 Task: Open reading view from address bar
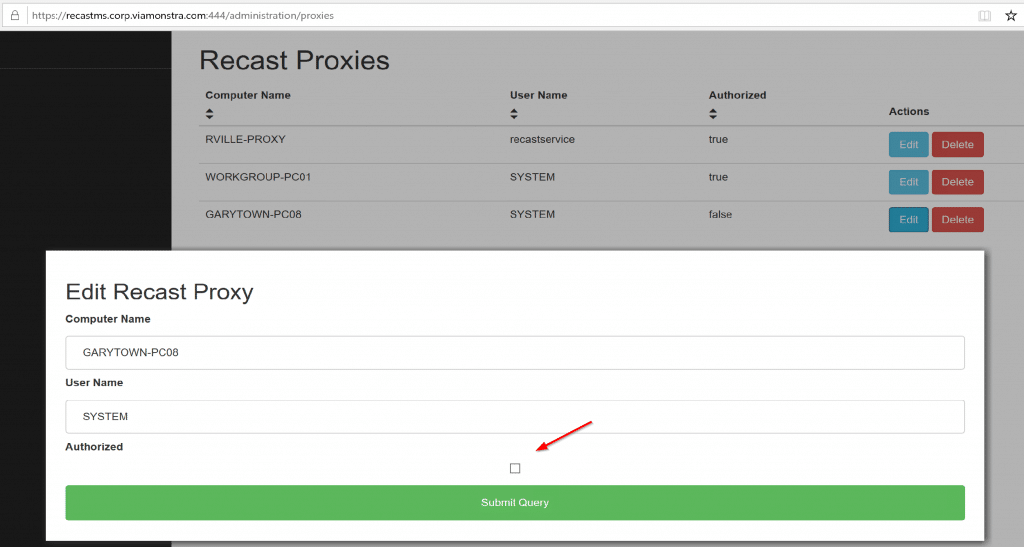pos(984,16)
